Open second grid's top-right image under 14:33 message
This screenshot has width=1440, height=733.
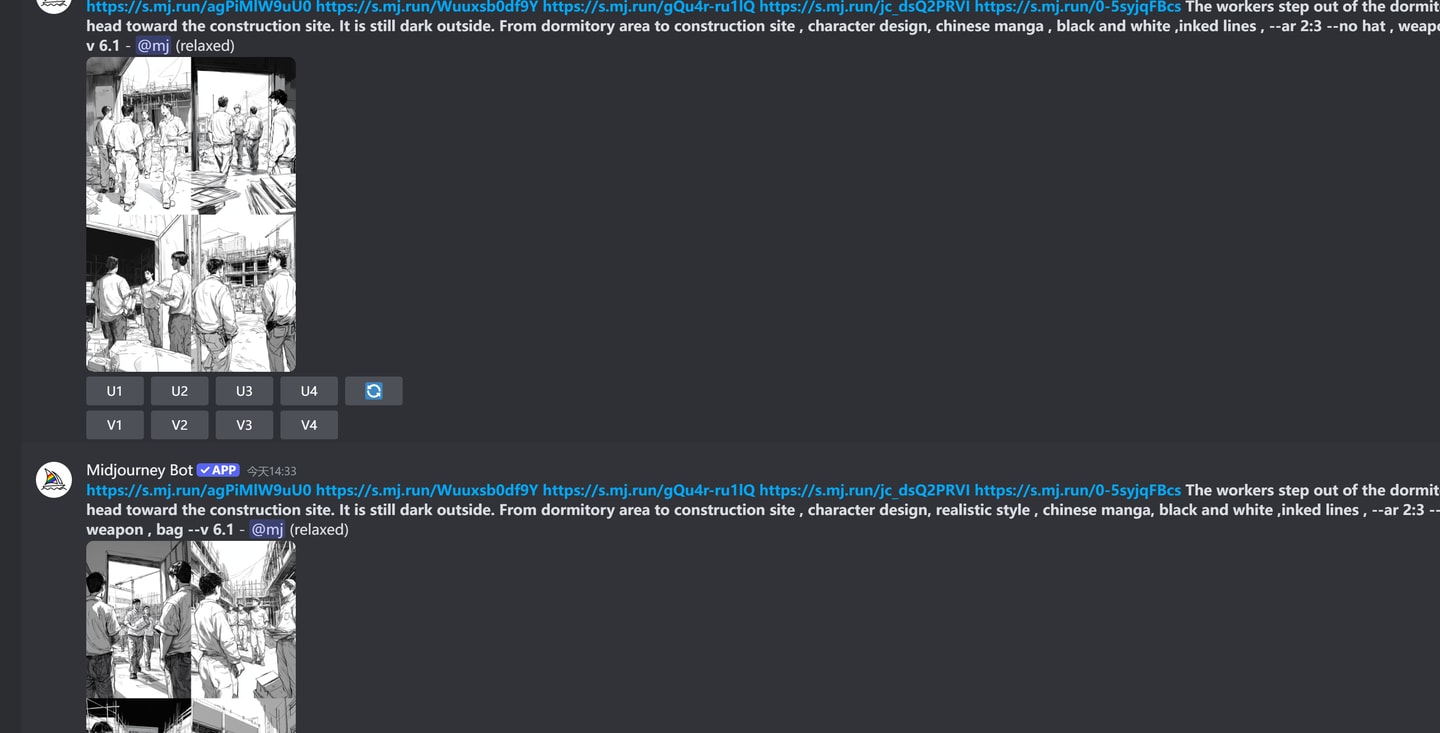[x=244, y=619]
